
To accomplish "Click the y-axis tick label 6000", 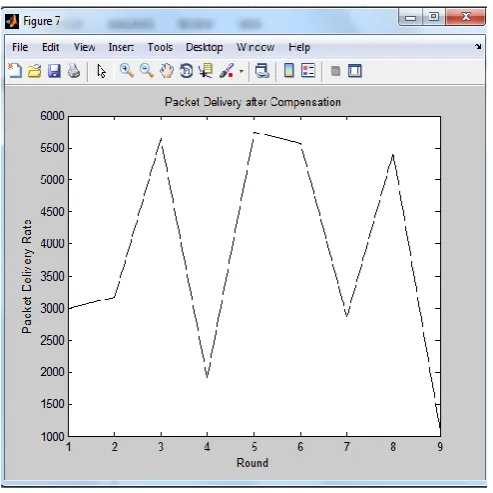I will [52, 116].
